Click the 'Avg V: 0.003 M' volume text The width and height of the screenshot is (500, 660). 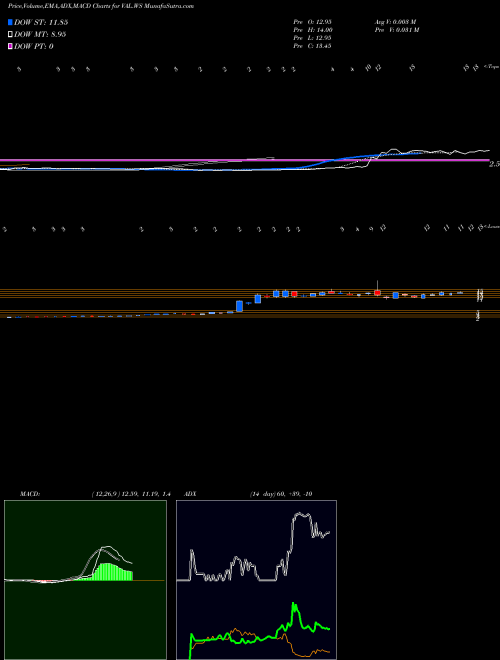395,21
